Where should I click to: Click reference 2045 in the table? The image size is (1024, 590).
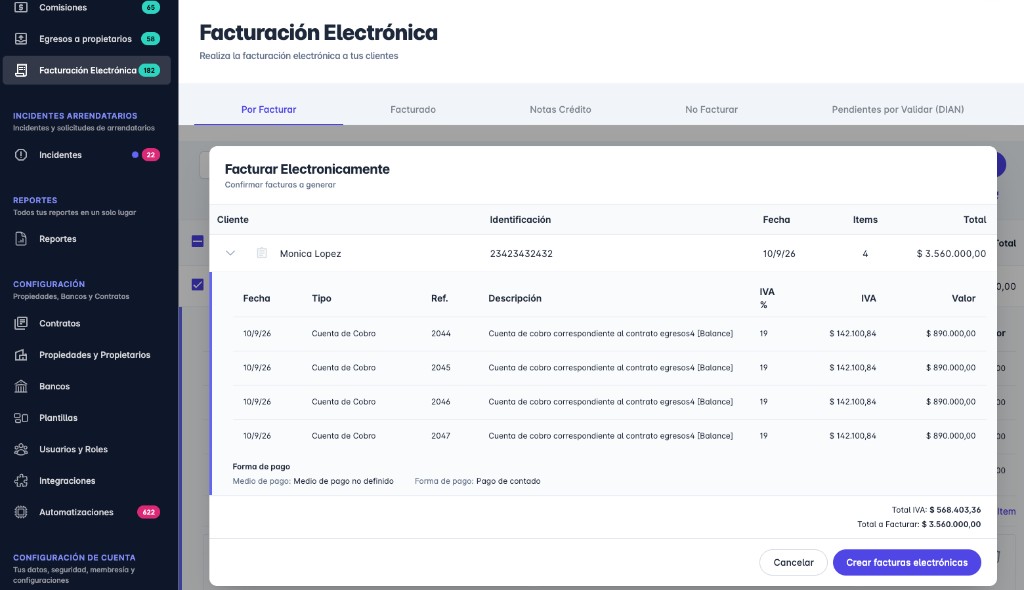point(441,367)
